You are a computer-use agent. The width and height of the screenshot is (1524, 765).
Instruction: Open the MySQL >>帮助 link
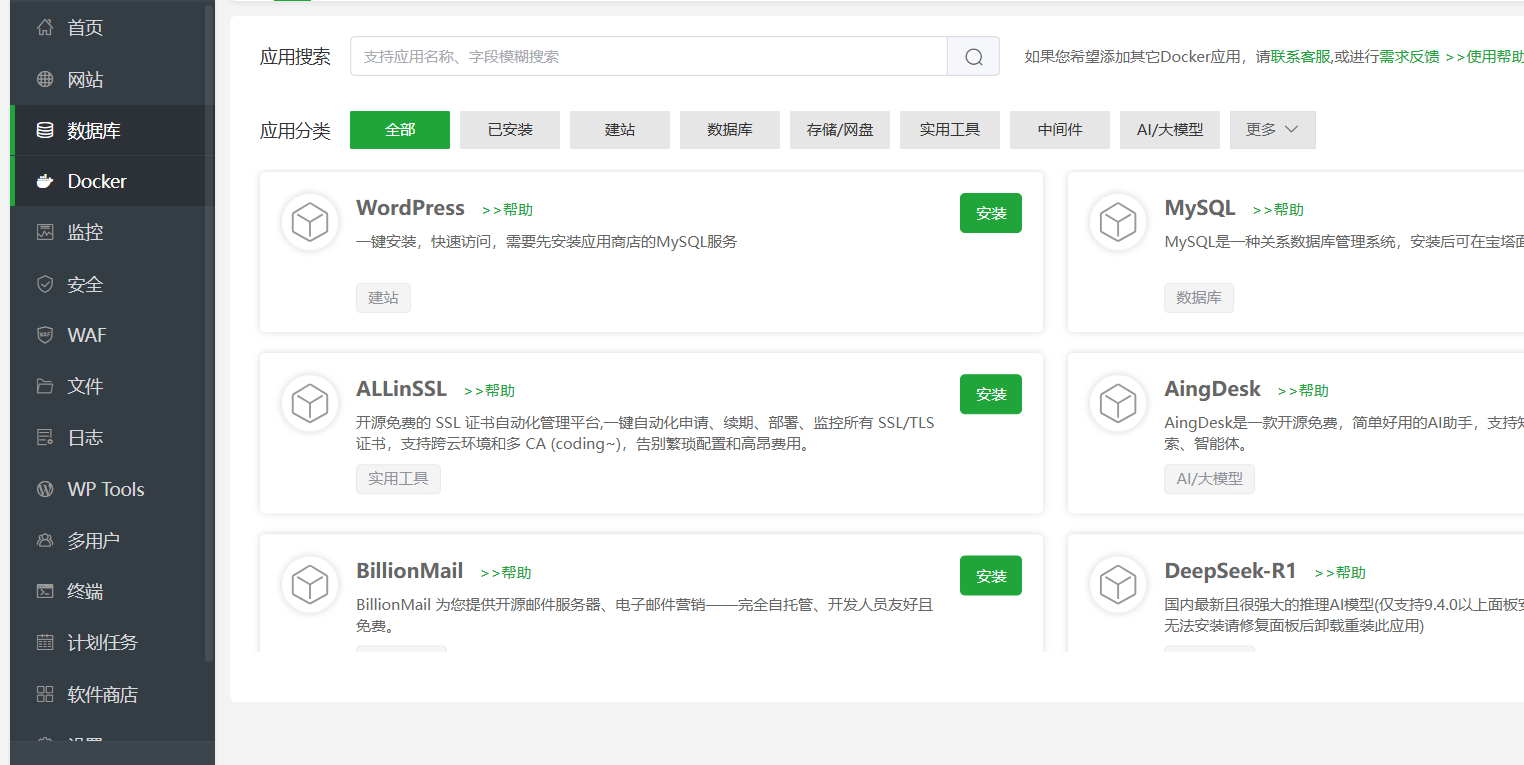coord(1278,210)
